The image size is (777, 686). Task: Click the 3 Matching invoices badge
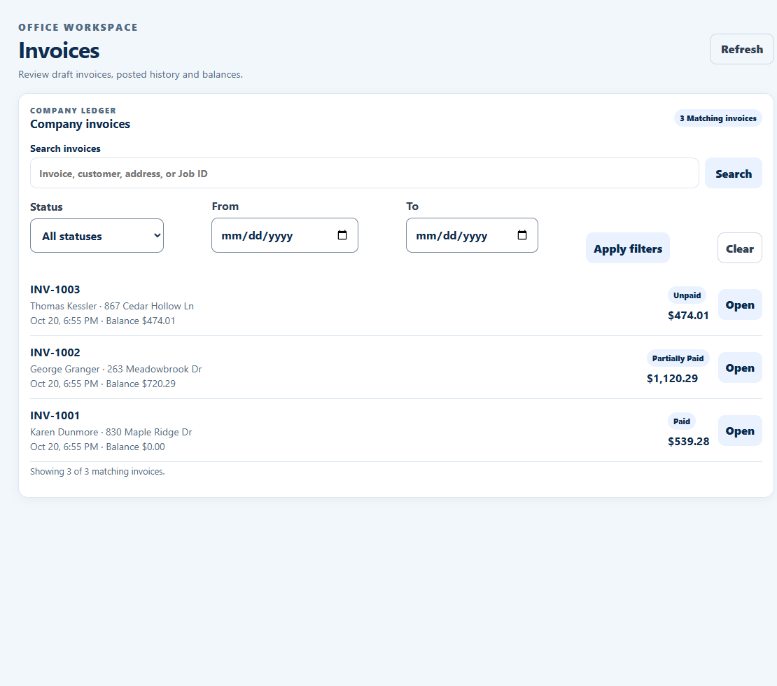click(x=718, y=118)
